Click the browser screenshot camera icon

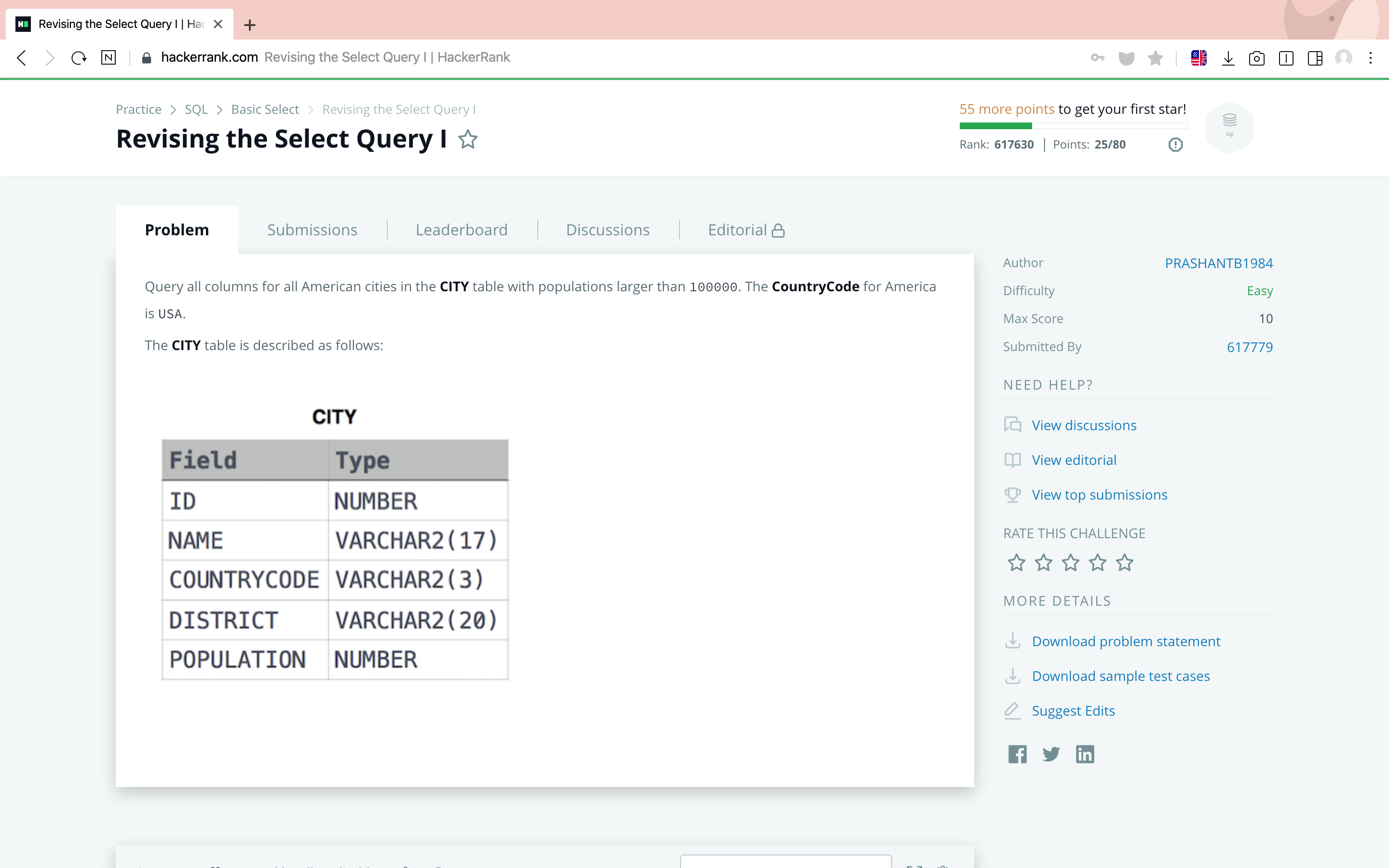[1256, 58]
